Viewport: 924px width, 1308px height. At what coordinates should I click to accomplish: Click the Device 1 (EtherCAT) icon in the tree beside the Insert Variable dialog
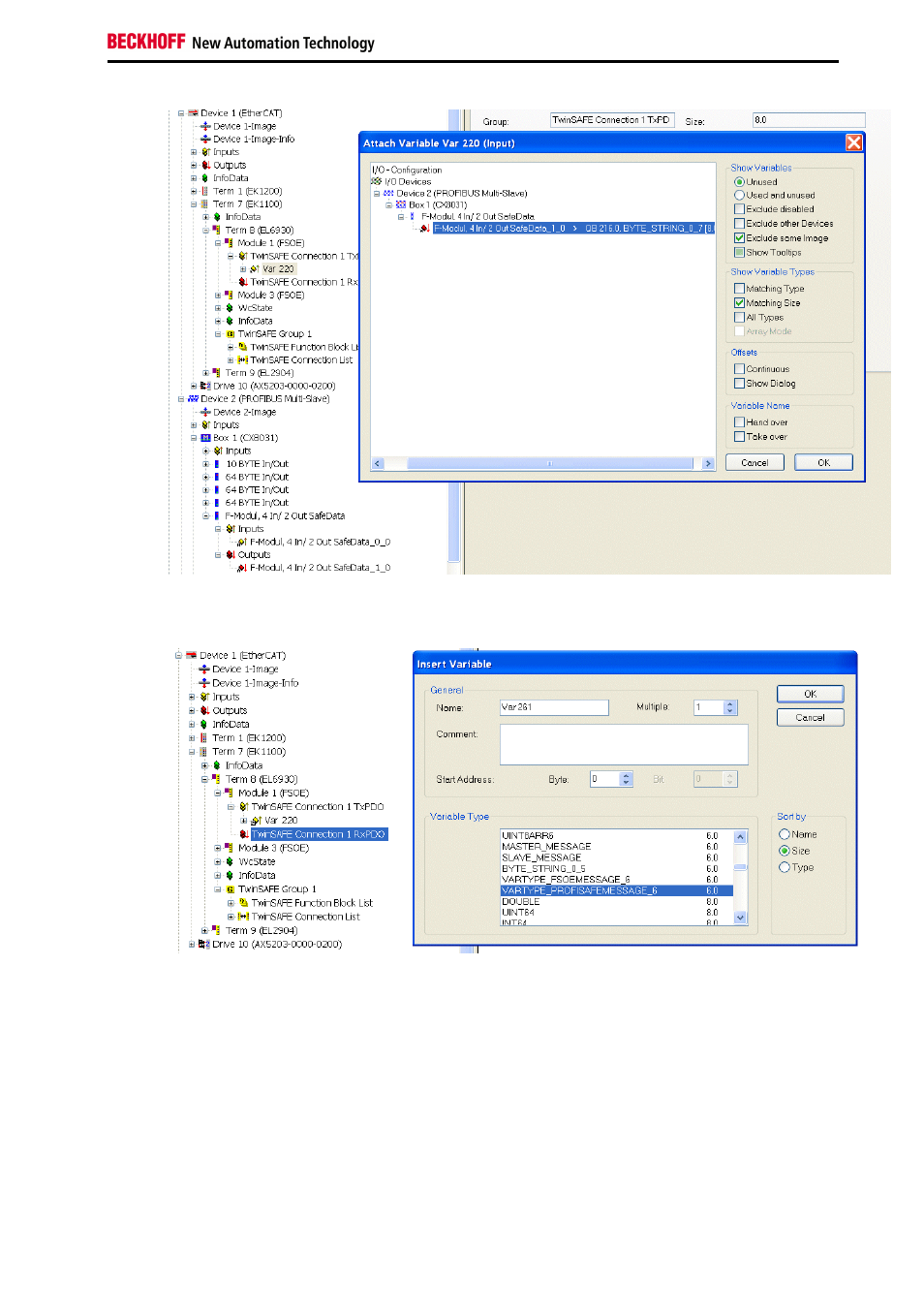pos(192,656)
